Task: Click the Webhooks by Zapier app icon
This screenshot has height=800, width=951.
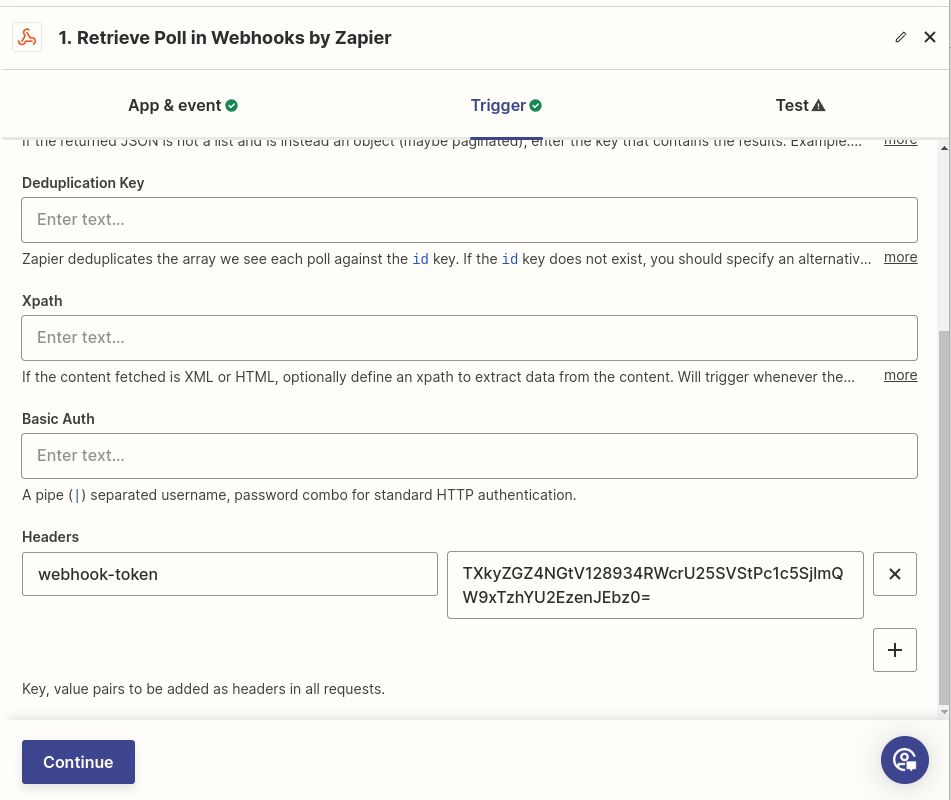Action: [27, 38]
